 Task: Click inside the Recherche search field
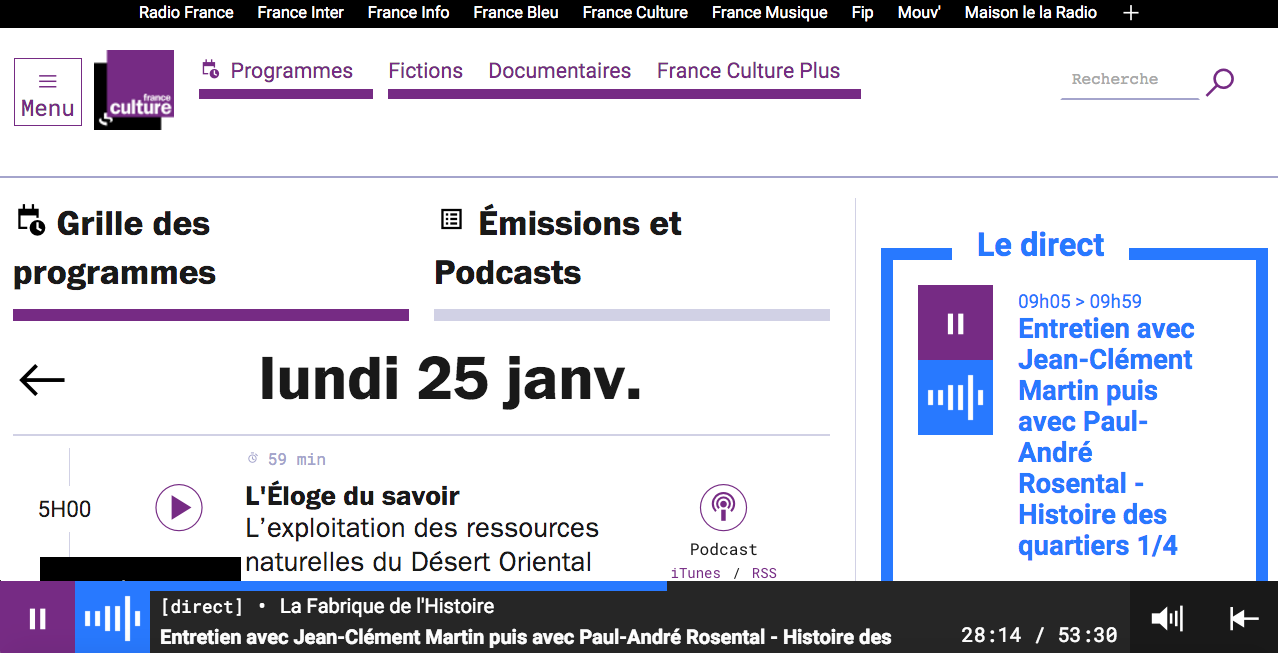tap(1128, 80)
